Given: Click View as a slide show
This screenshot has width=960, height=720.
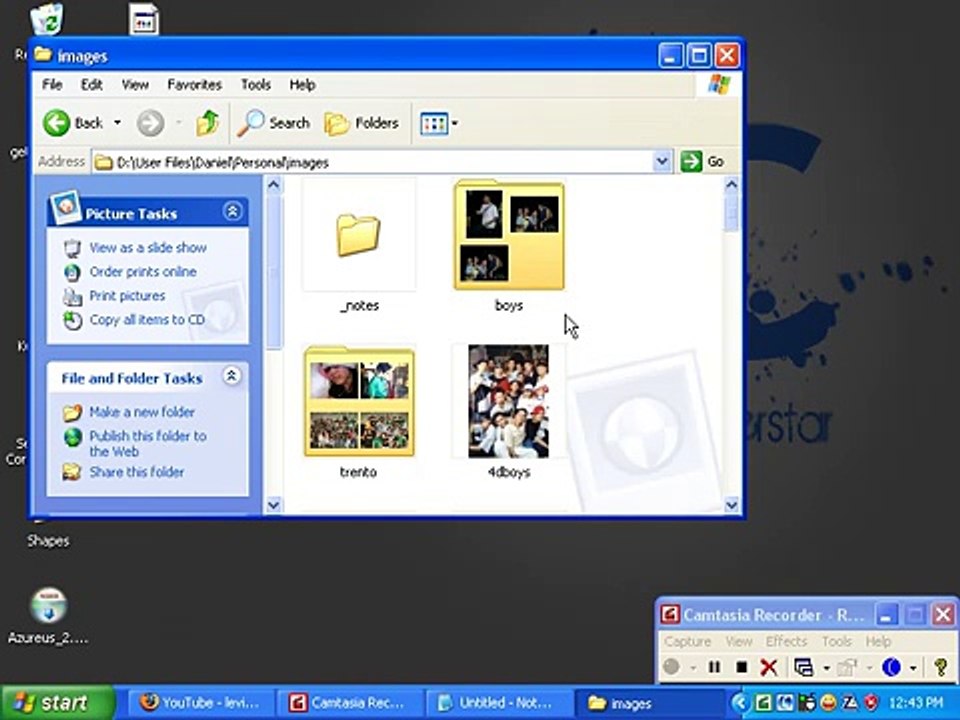Looking at the screenshot, I should click(148, 247).
